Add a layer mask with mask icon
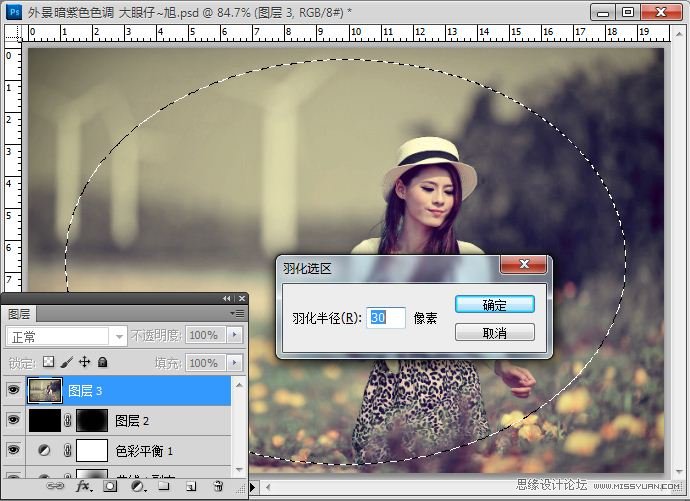The image size is (690, 501). coord(110,486)
